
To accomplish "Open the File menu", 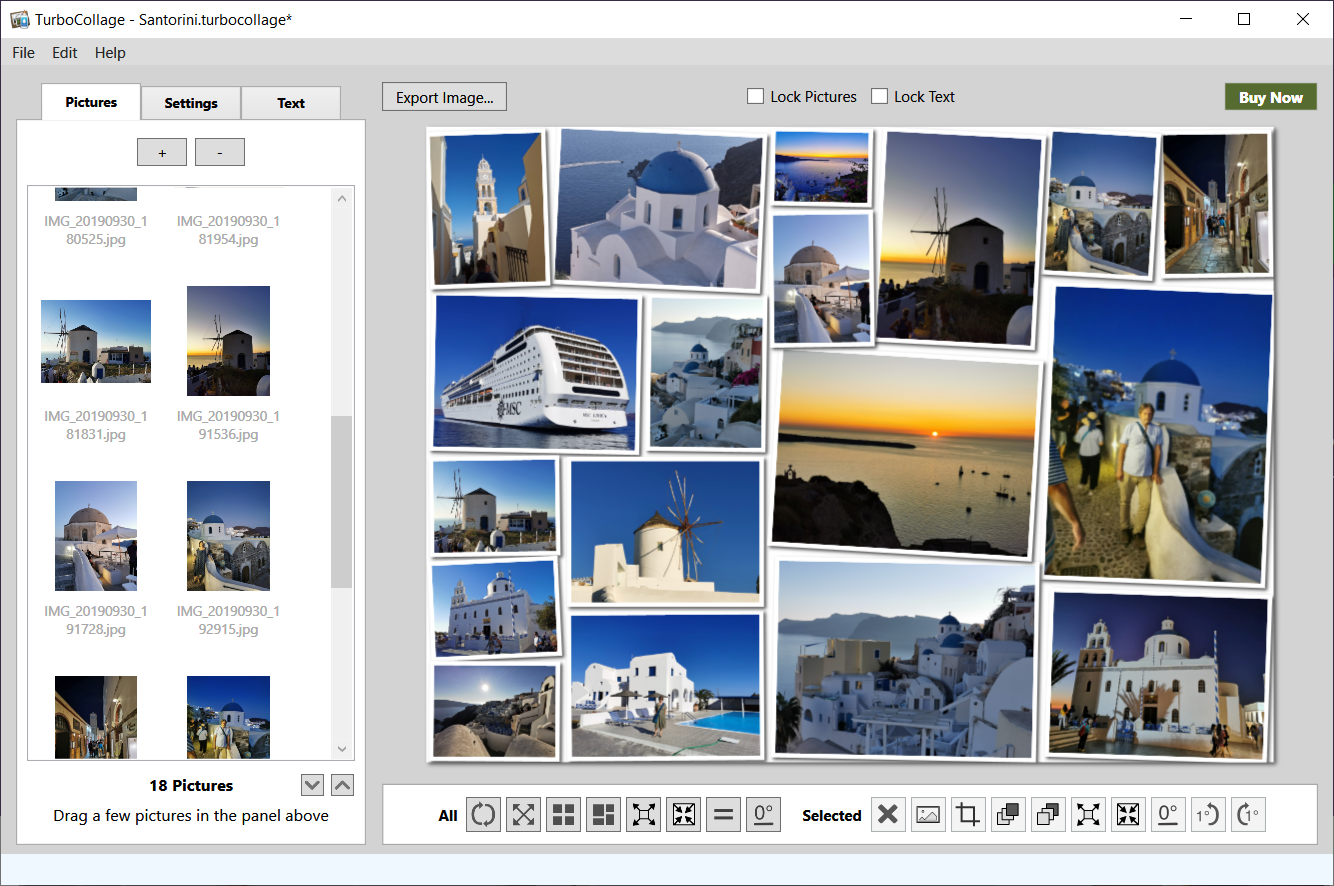I will (23, 53).
